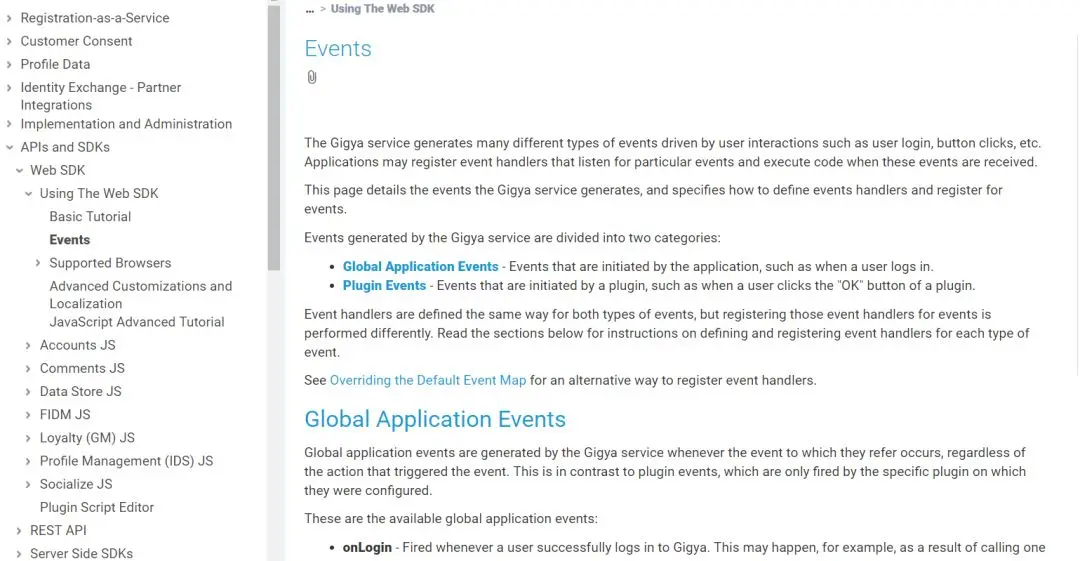This screenshot has width=1080, height=561.
Task: Open FIDM JS in the sidebar
Action: coord(65,414)
